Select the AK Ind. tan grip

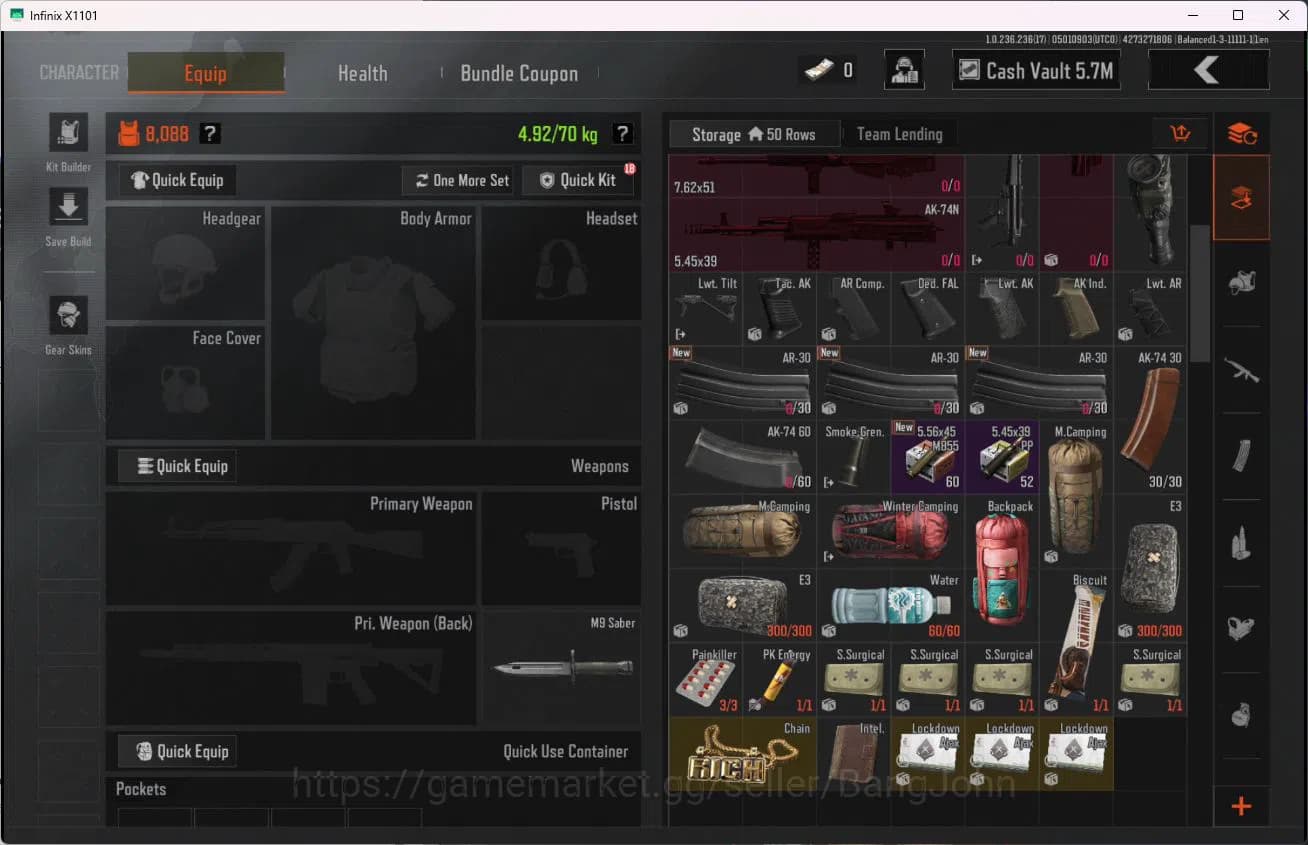(1076, 309)
